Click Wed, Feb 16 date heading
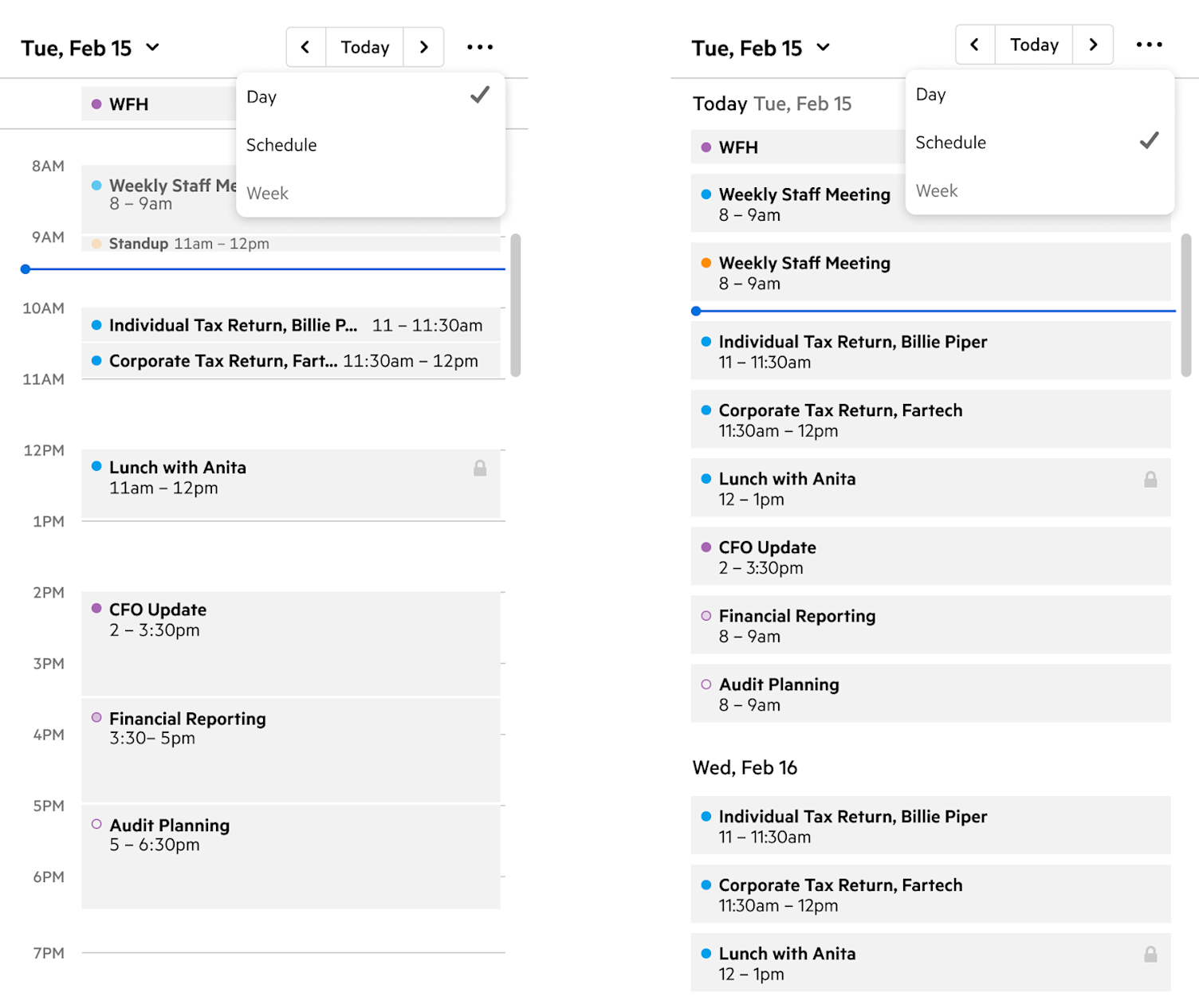Screen dimensions: 1199x1008 (x=745, y=767)
